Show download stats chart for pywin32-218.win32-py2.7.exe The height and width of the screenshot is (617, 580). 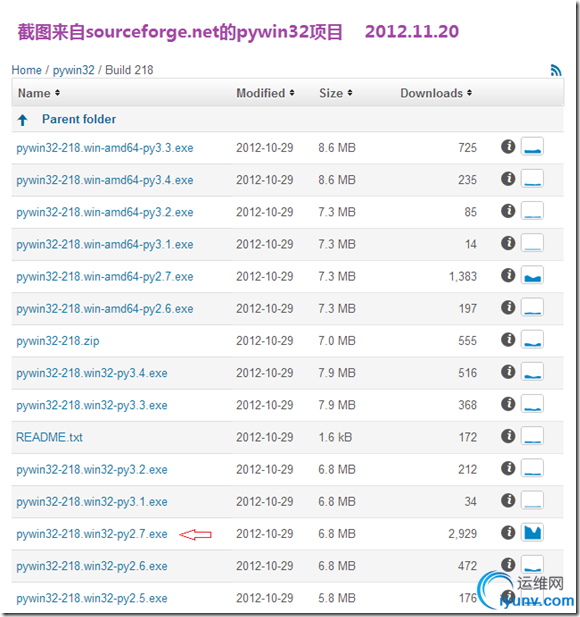532,532
